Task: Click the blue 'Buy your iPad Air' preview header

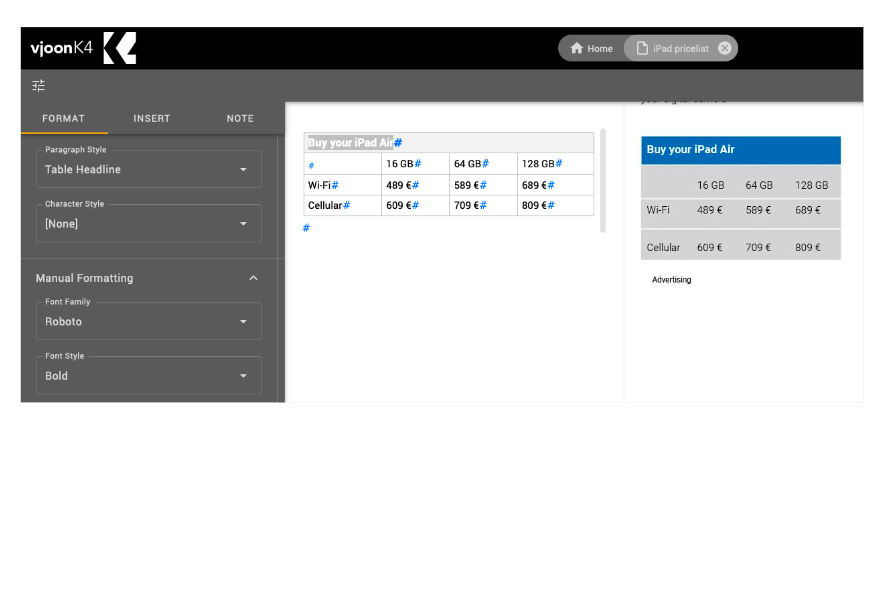Action: (741, 150)
